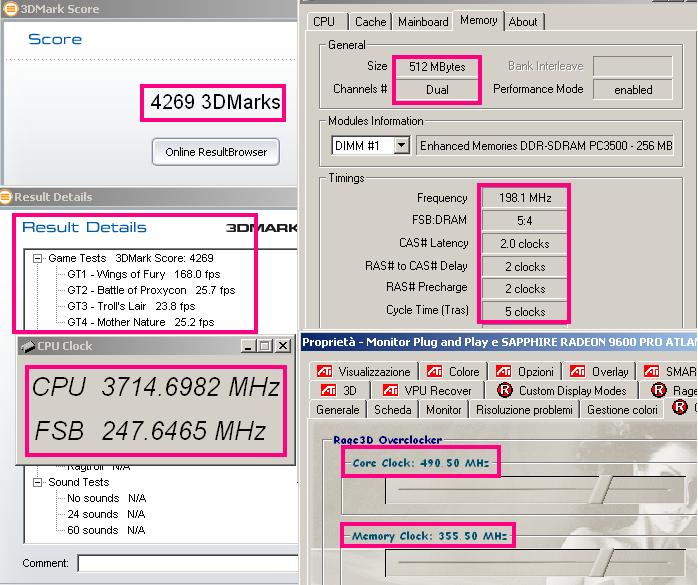
Task: Click the 512 MBytes size field
Action: coord(437,67)
